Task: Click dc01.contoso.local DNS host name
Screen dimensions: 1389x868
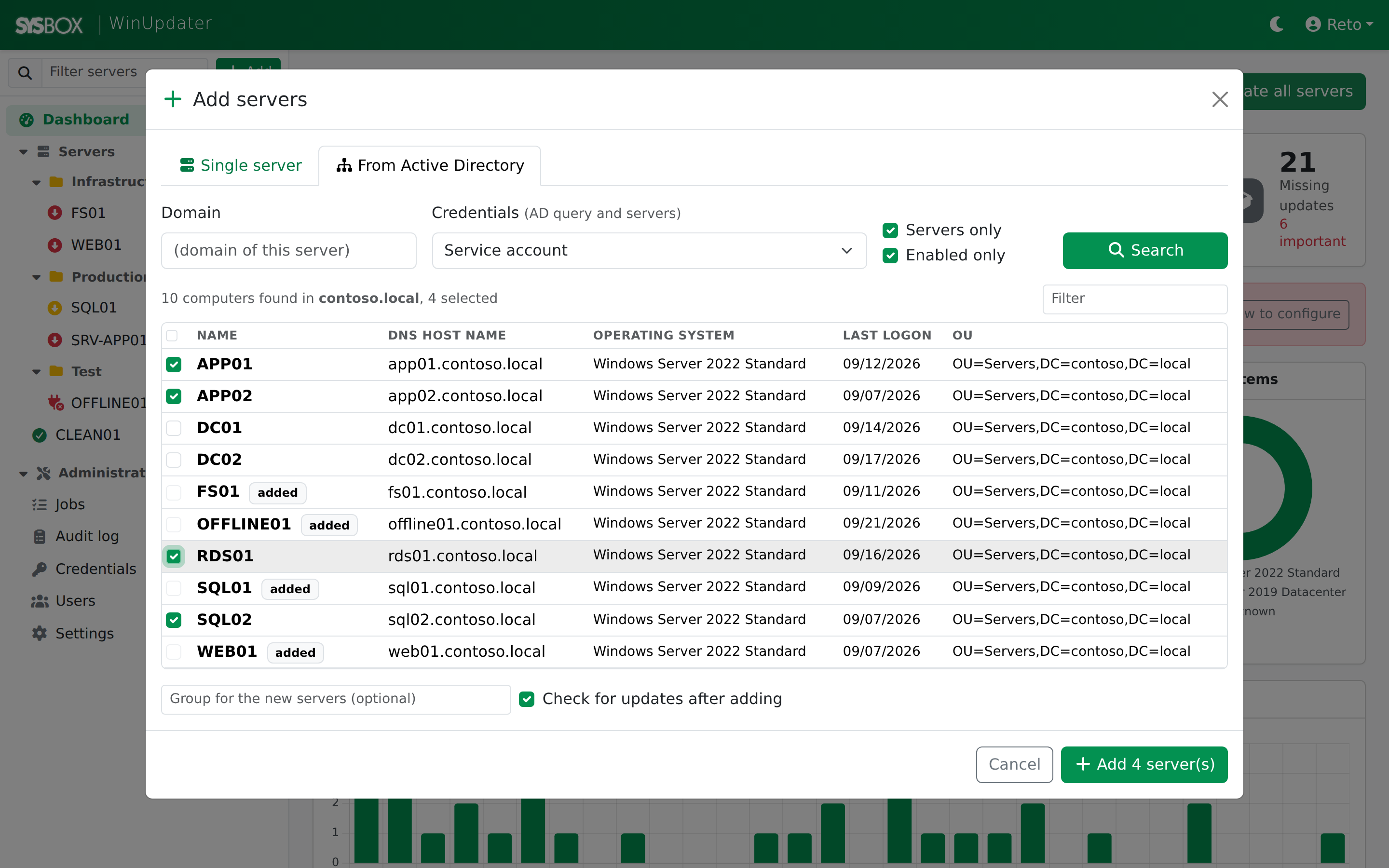Action: (460, 428)
